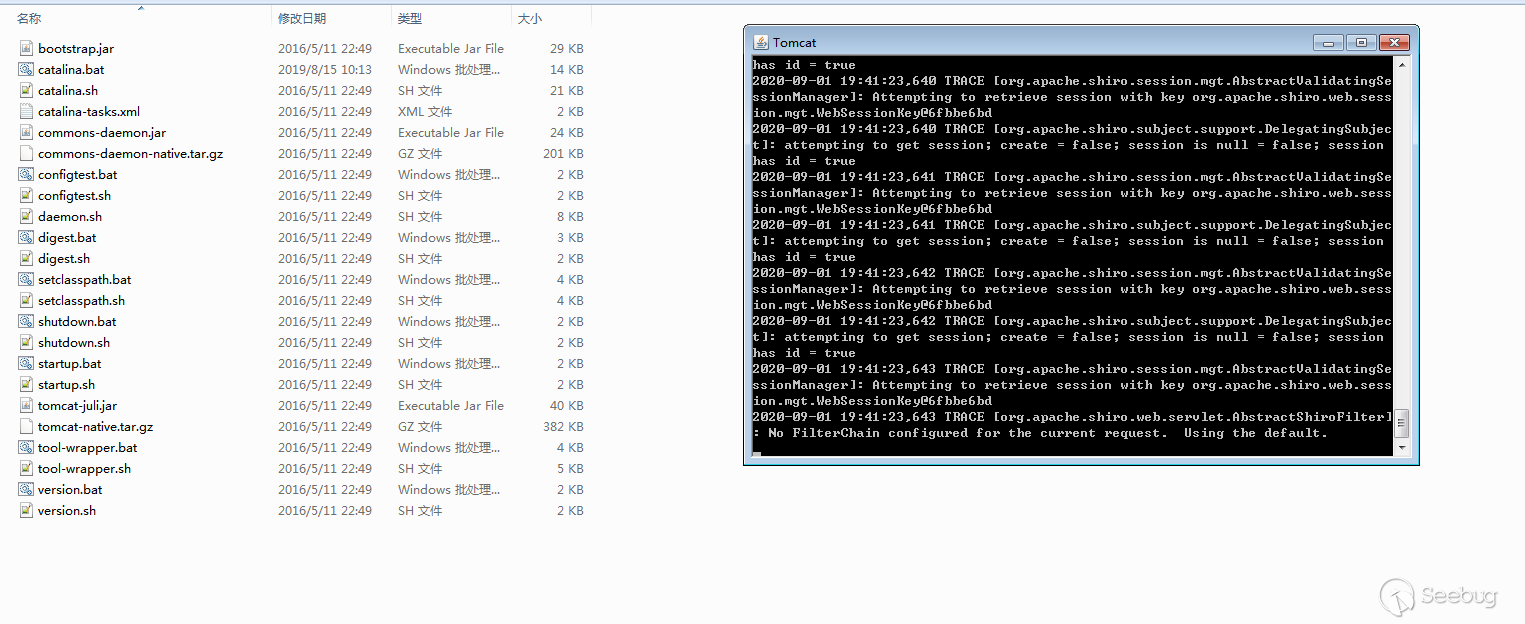Click the file name daemon.sh
The width and height of the screenshot is (1525, 624).
pos(70,216)
